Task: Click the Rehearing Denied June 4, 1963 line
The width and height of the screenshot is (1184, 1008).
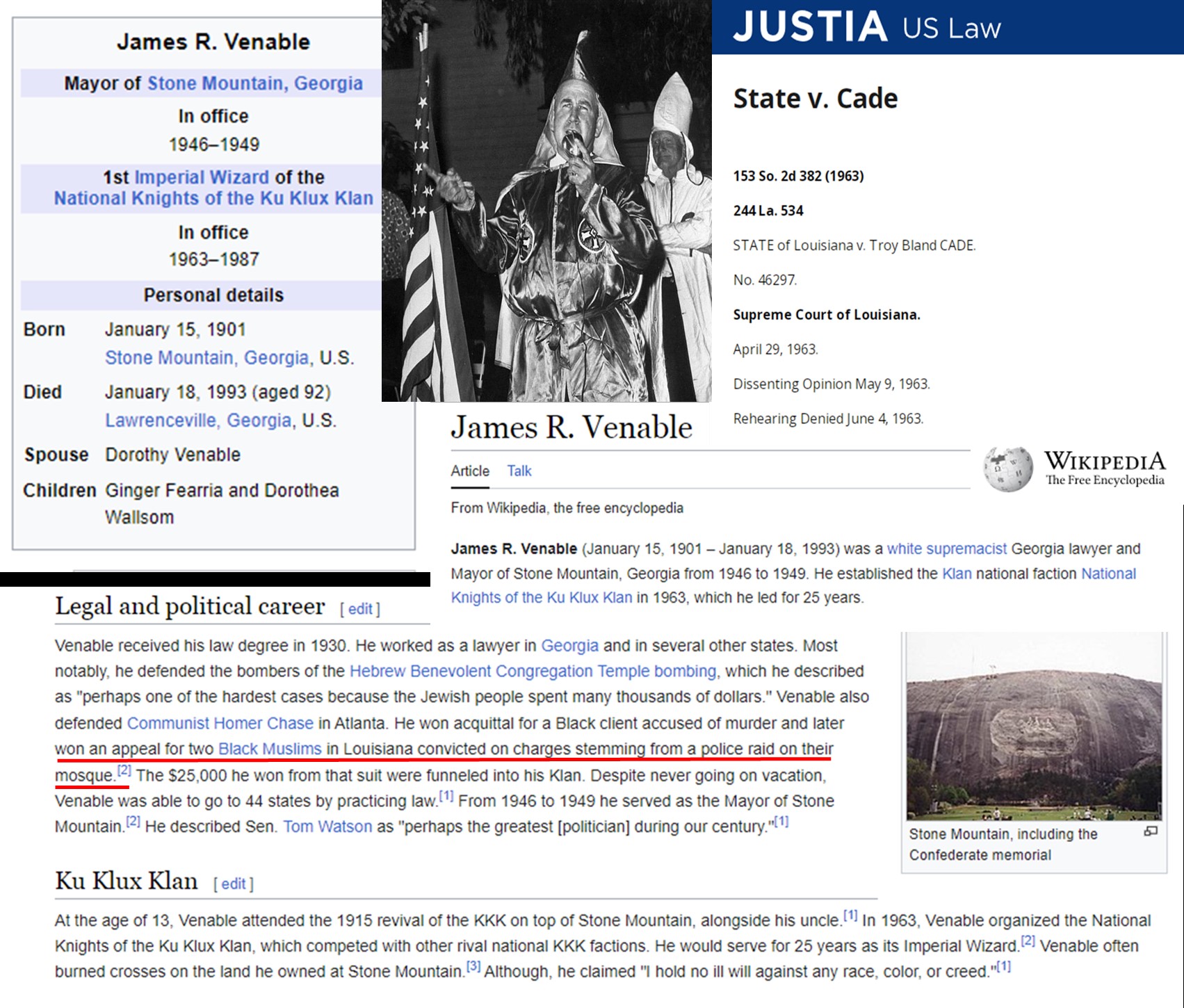Action: click(x=828, y=418)
